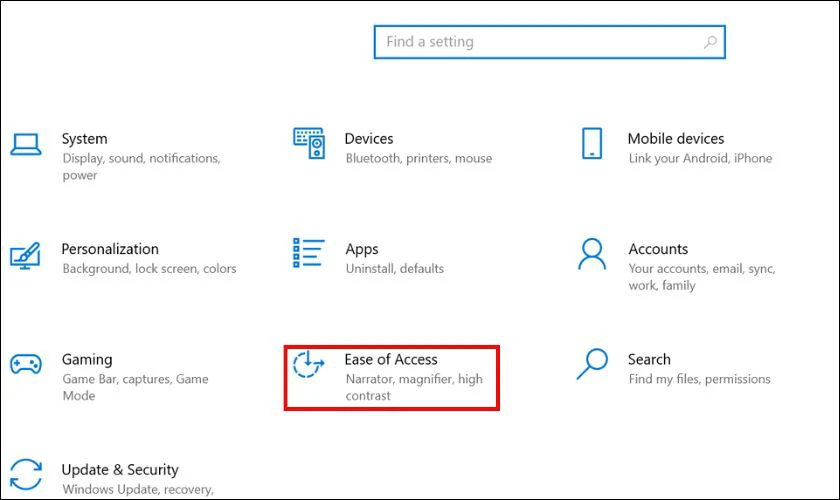Screen dimensions: 840x500
Task: Open the Ease of Access heading text
Action: coord(391,359)
